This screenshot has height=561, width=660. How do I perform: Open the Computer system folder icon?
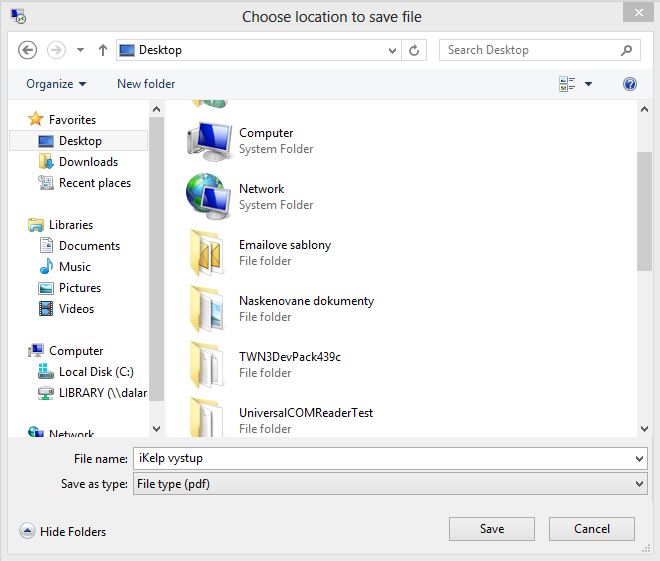pyautogui.click(x=209, y=140)
